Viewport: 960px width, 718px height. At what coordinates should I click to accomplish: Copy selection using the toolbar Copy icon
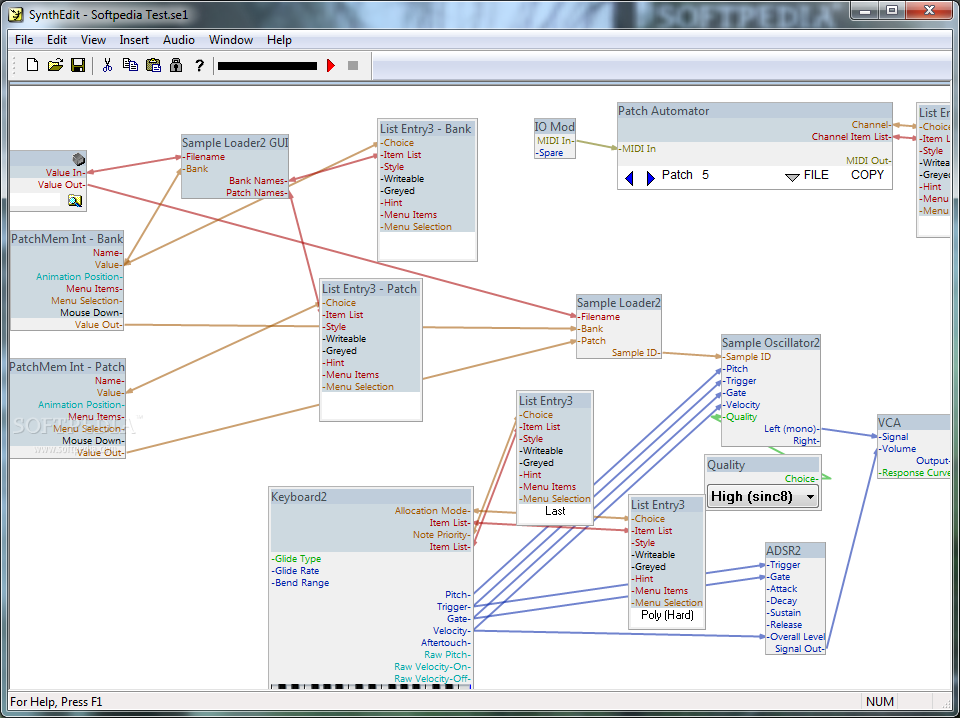pos(130,65)
